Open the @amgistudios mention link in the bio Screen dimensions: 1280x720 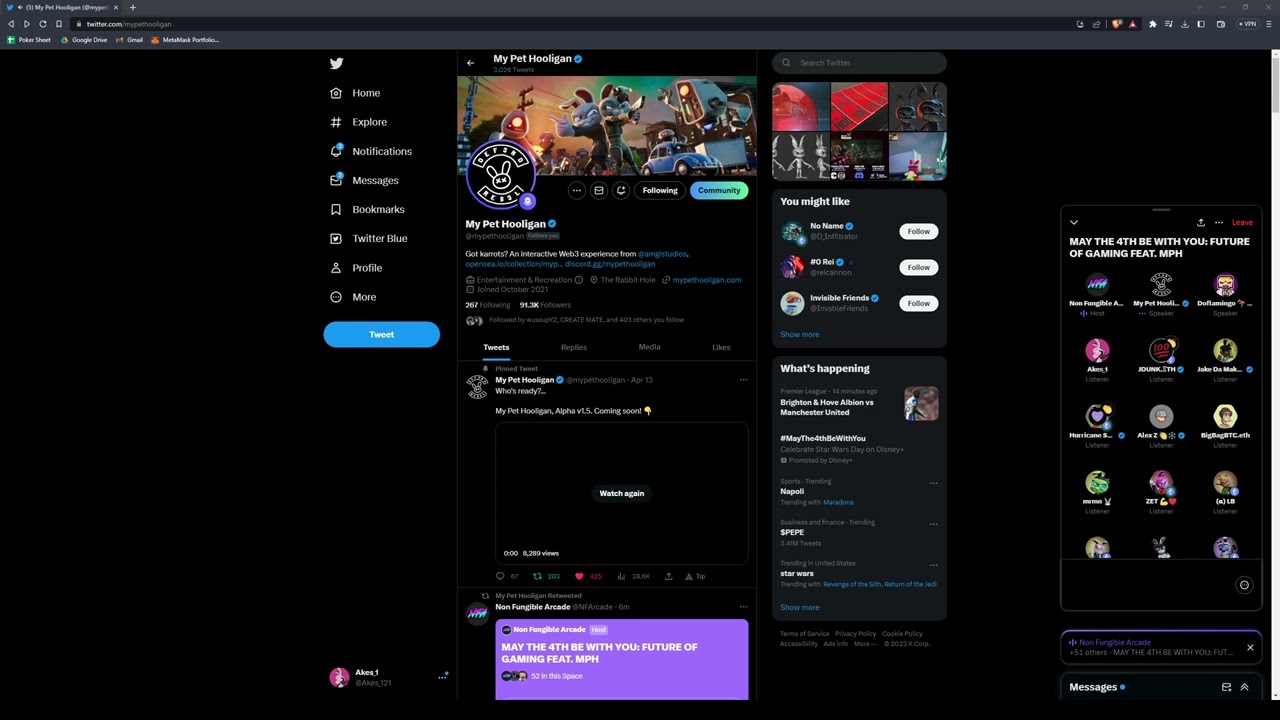click(x=662, y=254)
